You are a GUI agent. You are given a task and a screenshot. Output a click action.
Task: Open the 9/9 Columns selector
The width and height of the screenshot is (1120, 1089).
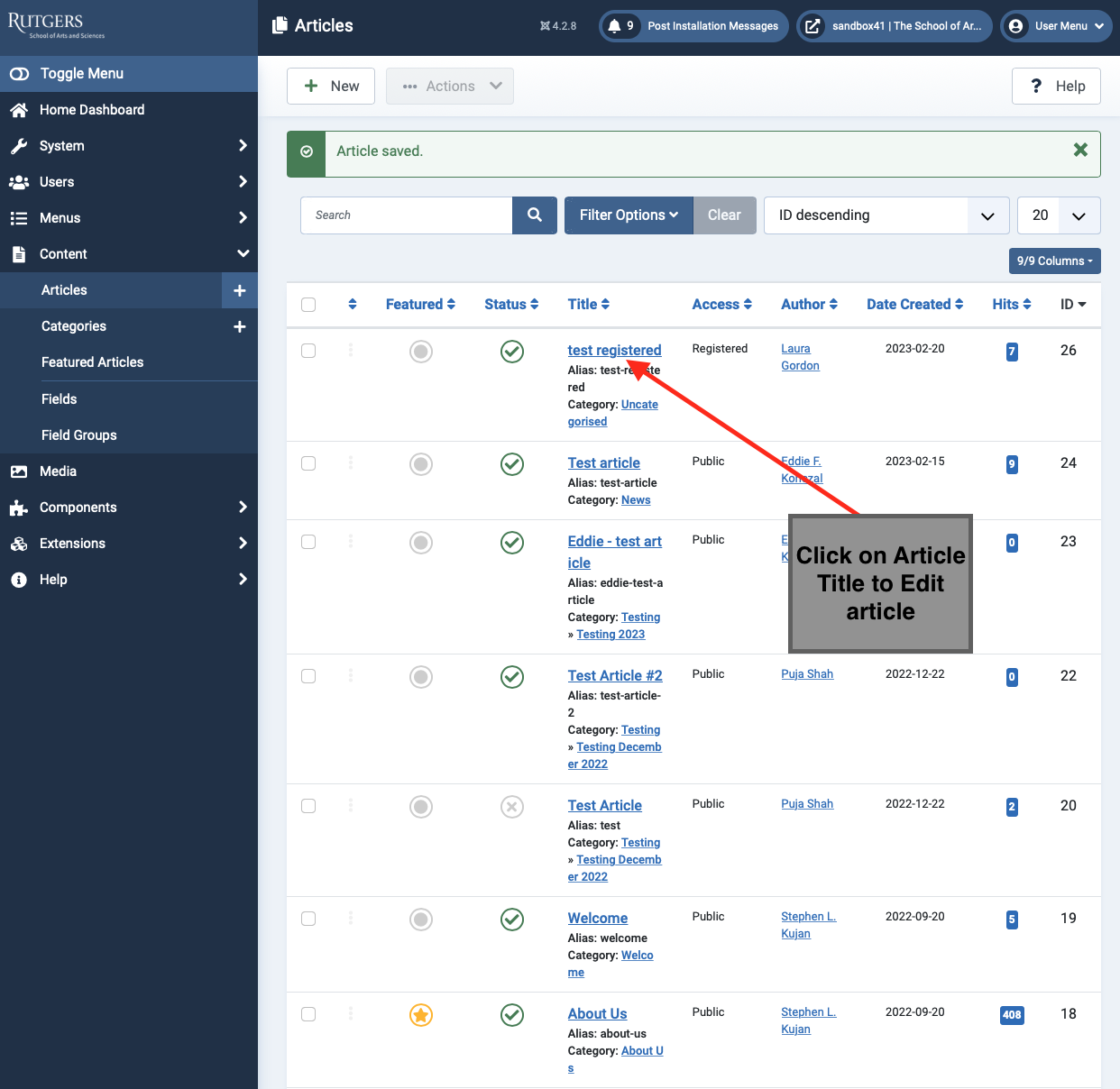coord(1054,261)
